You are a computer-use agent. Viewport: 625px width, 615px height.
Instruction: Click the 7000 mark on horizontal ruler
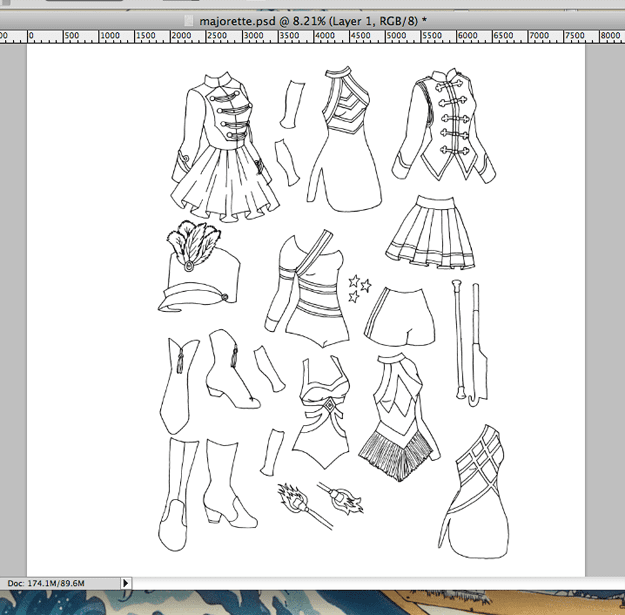pos(539,35)
